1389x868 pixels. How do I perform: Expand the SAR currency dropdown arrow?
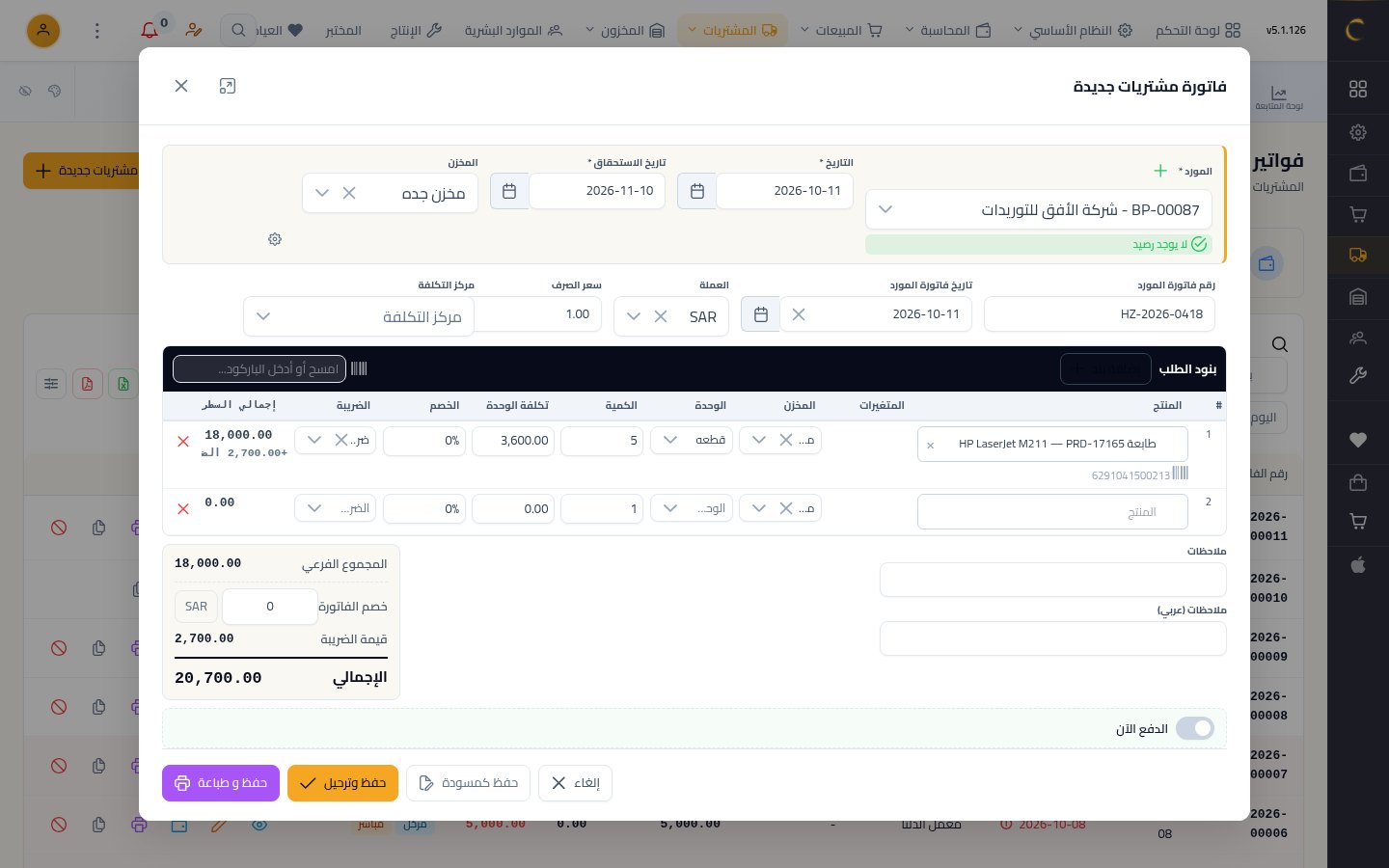point(634,316)
